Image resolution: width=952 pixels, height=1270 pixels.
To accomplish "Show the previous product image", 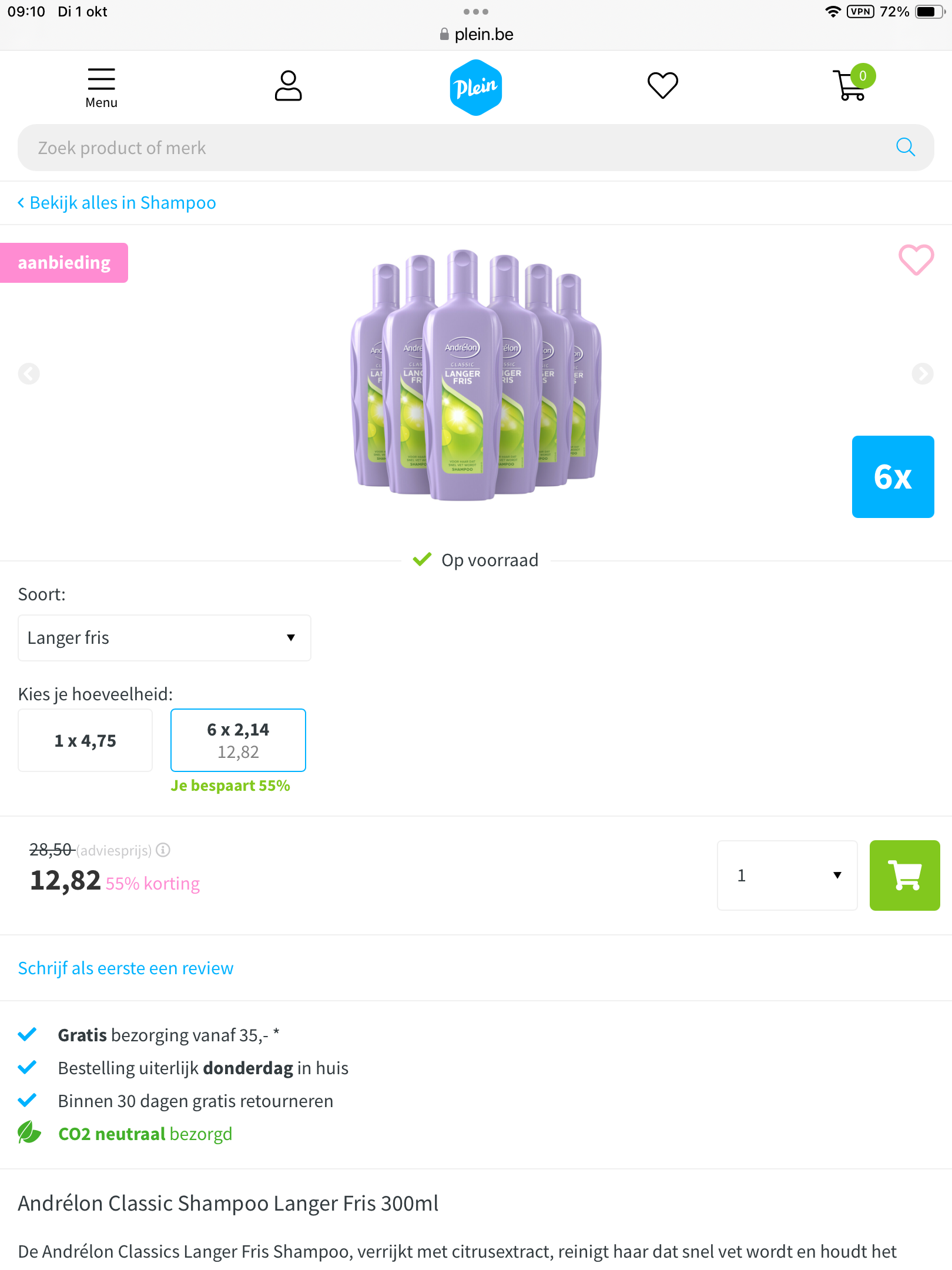I will pyautogui.click(x=29, y=373).
